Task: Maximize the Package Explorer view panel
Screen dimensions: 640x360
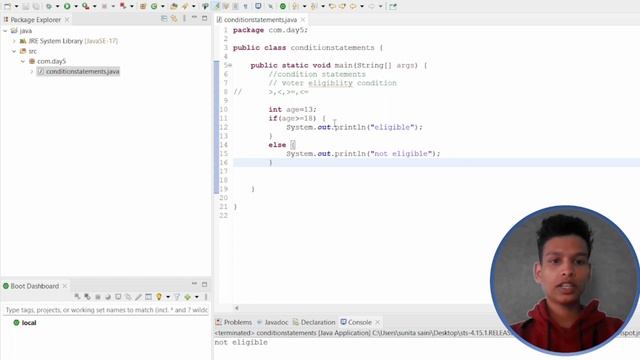Action: point(204,18)
